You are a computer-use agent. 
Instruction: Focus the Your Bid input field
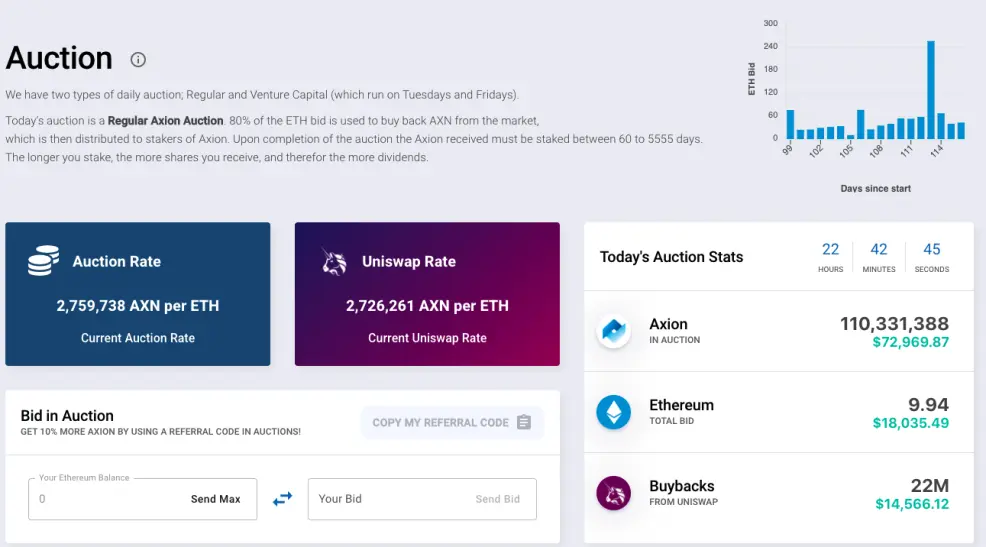[422, 499]
